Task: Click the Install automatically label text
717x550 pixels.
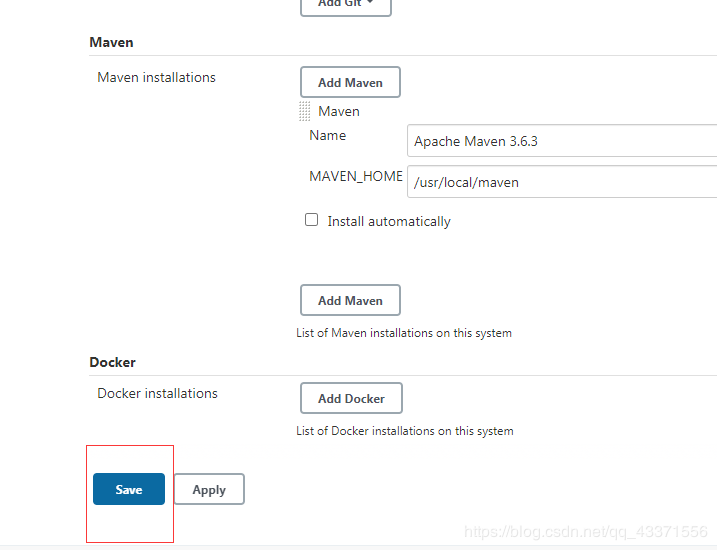Action: (x=389, y=221)
